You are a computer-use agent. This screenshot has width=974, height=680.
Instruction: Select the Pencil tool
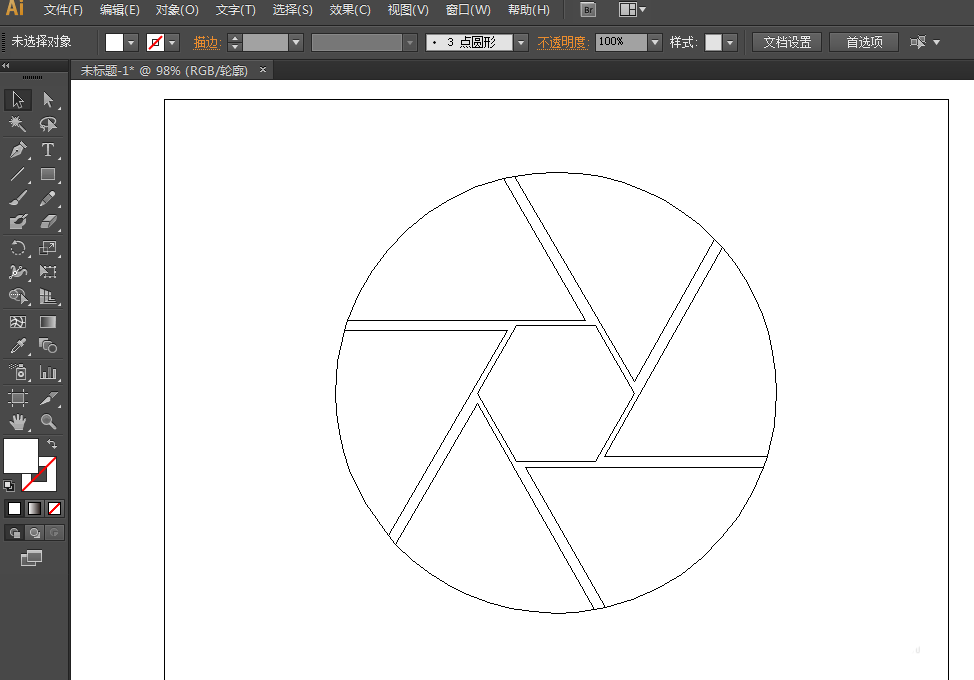point(48,198)
